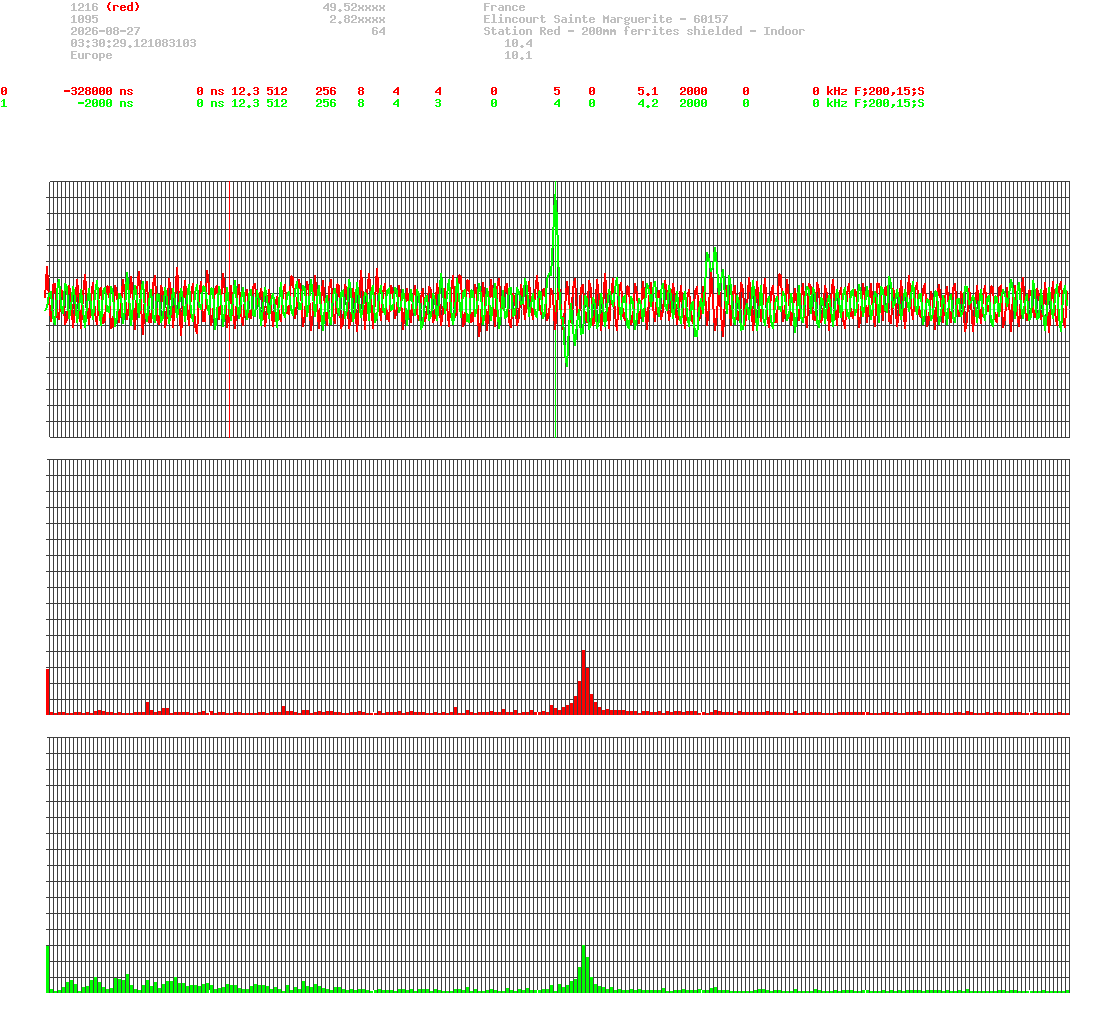Select the "10.4" version value

(x=518, y=43)
